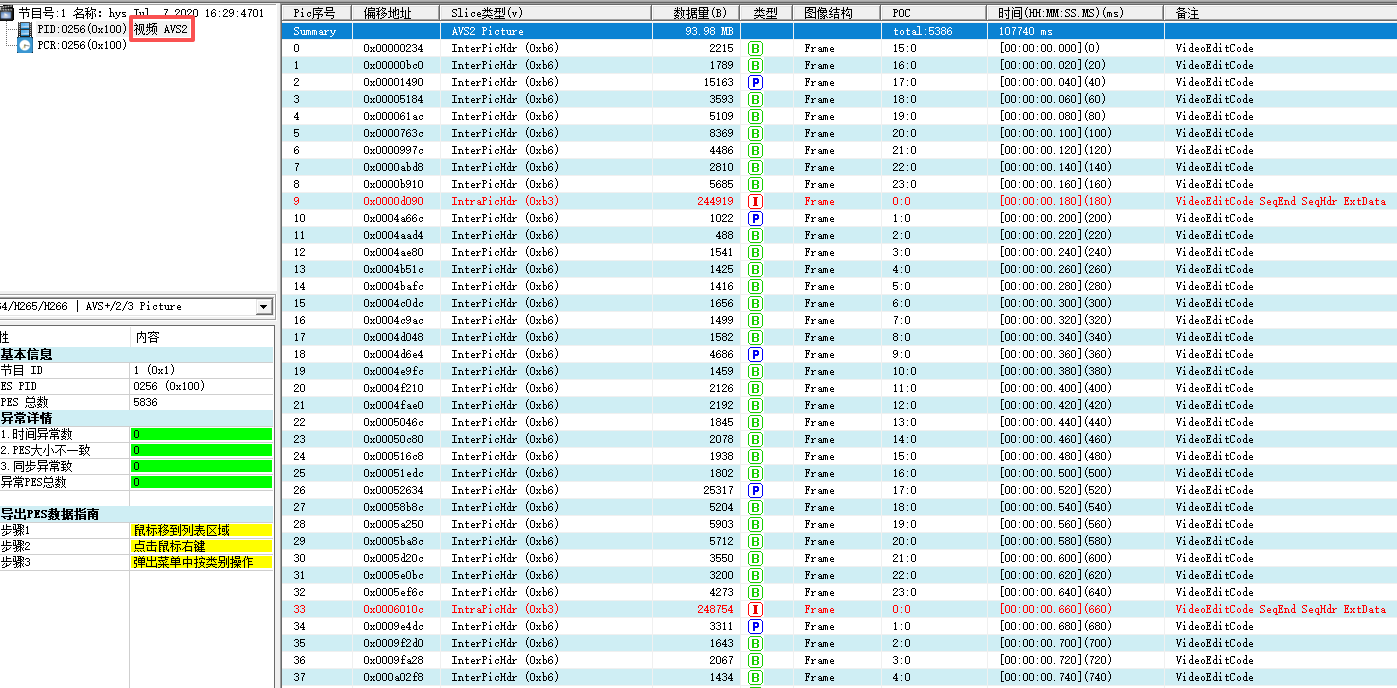Viewport: 1397px width, 688px height.
Task: Click the data size value 244919
Action: (x=716, y=201)
